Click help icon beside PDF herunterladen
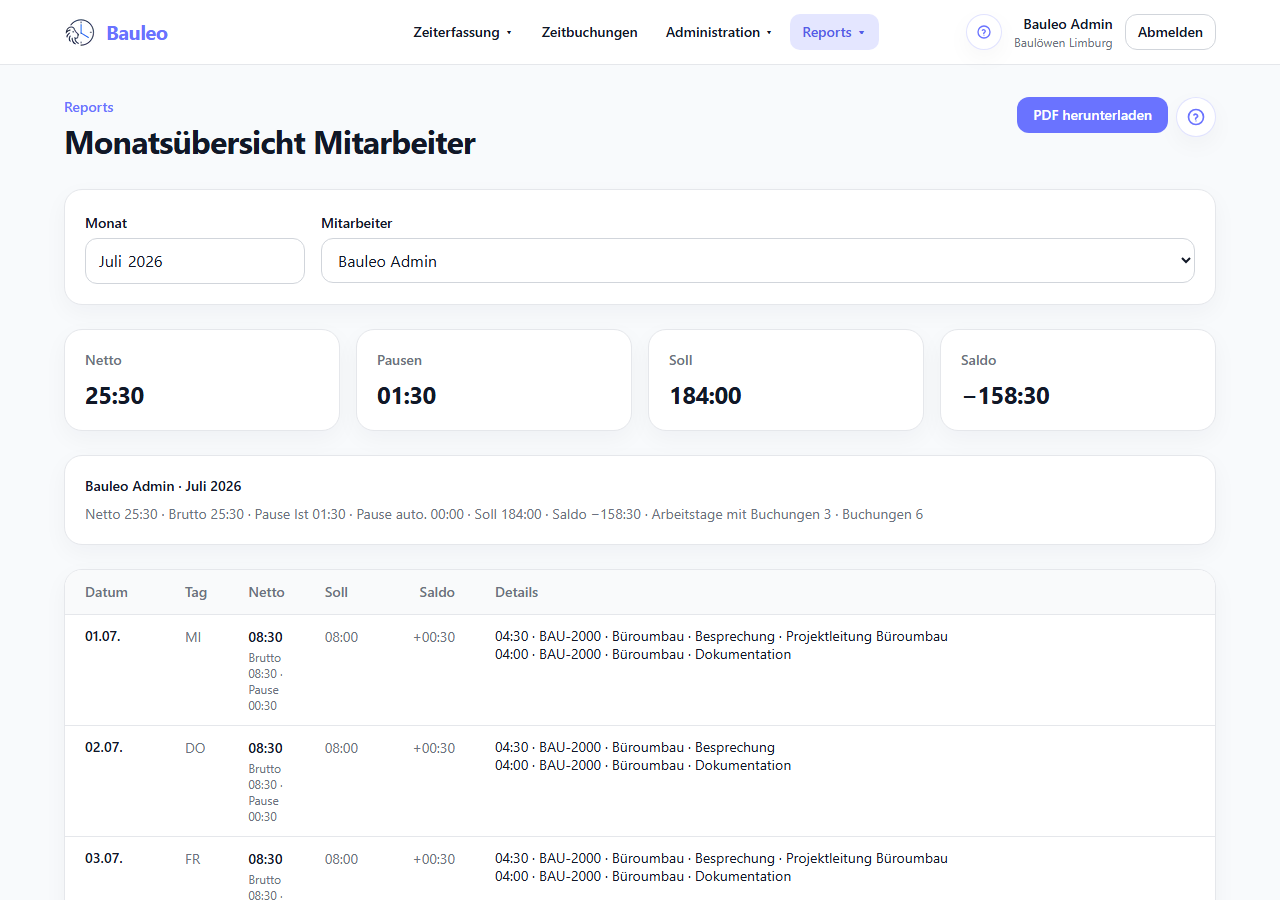Screen dimensions: 1280x900 1196,117
